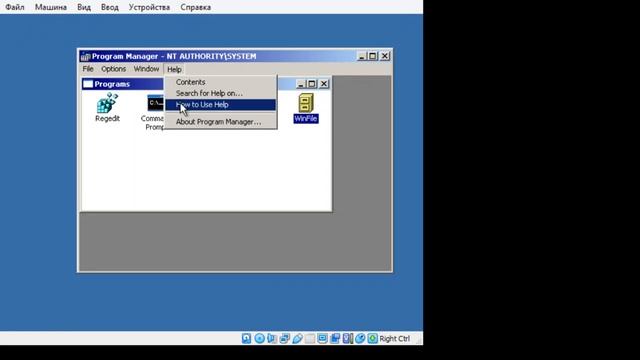Minimize the Program Manager window

coord(361,56)
